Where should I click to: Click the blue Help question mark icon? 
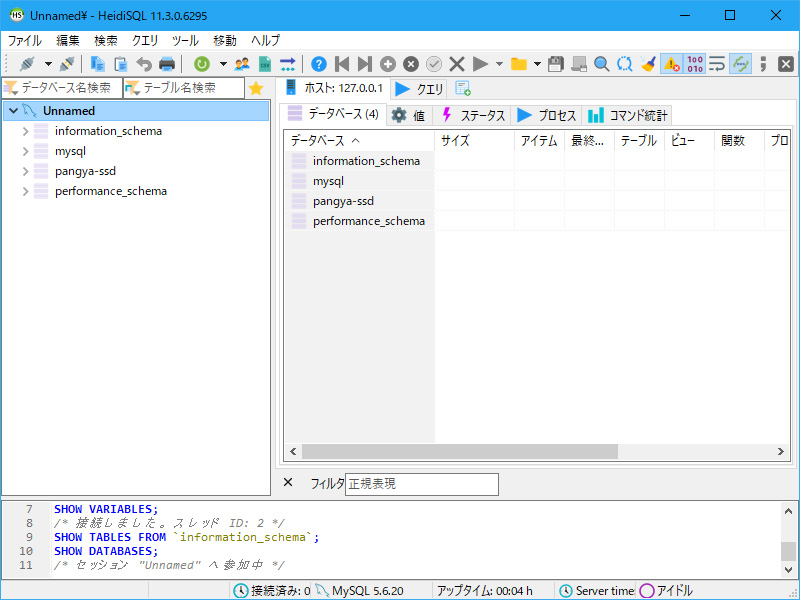coord(319,64)
